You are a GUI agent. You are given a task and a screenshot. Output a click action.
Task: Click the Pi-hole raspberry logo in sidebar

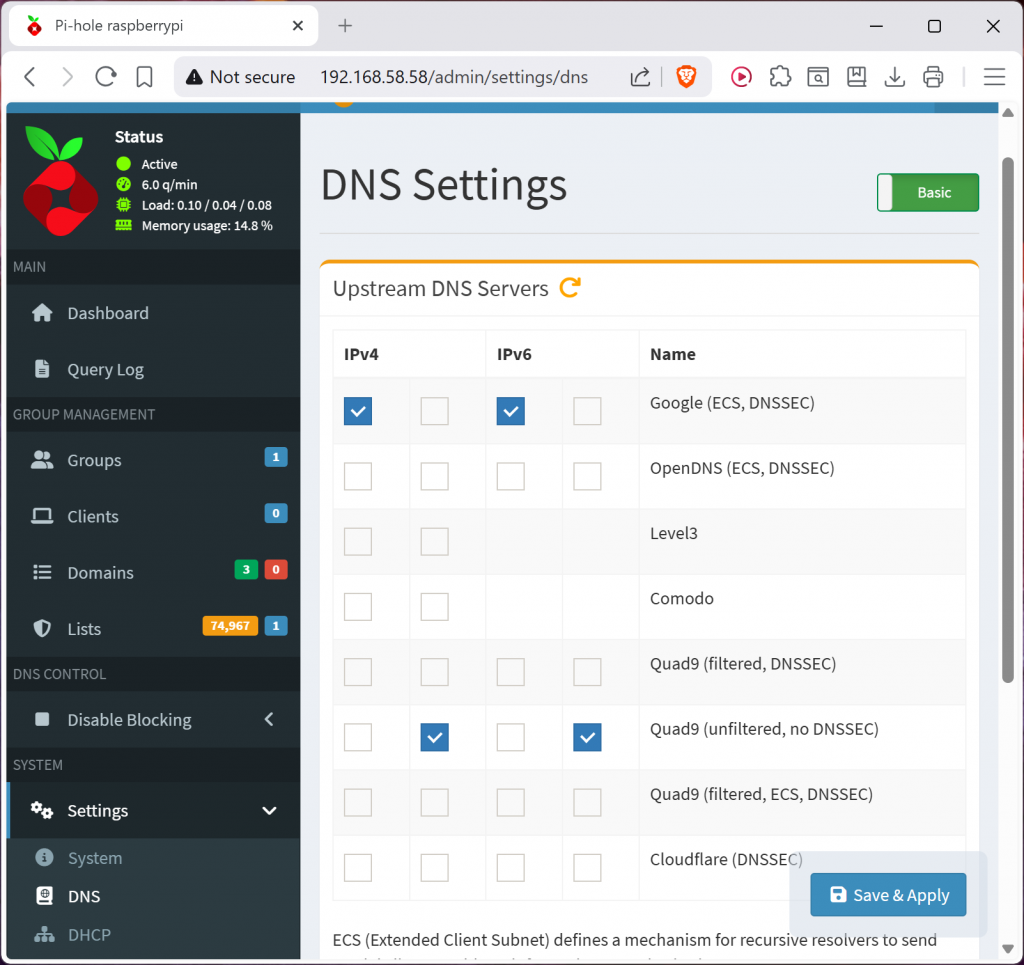(60, 180)
